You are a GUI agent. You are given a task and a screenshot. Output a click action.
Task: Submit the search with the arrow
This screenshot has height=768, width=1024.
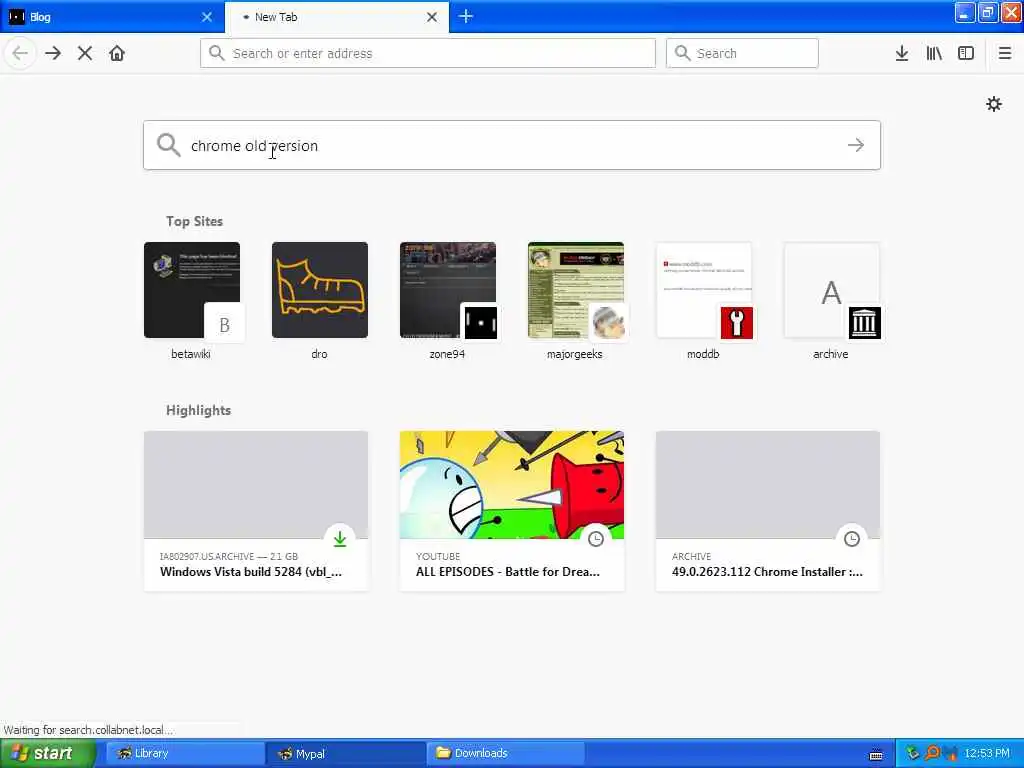pyautogui.click(x=856, y=145)
